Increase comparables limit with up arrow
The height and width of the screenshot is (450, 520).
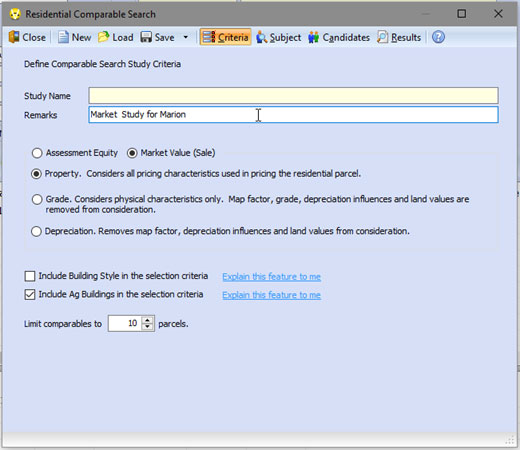tap(148, 320)
